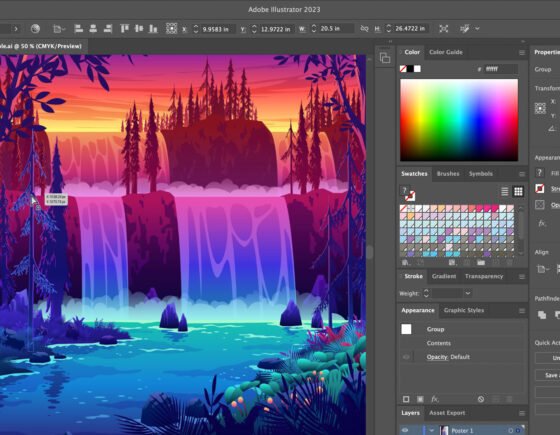Click Vertical Align Top icon
Screen dimensions: 560x435
(x=124, y=29)
